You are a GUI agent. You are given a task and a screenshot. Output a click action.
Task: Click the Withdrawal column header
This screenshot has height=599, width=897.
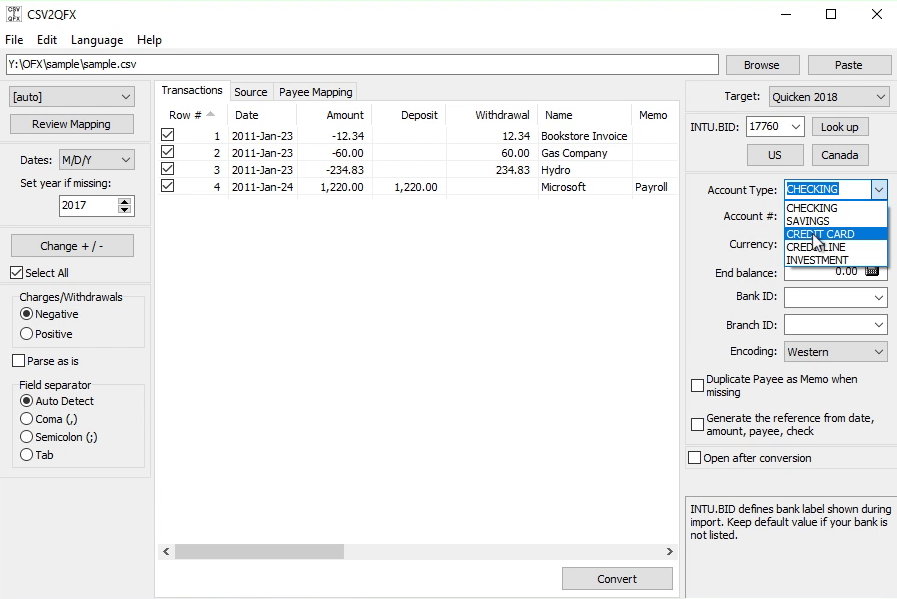tap(492, 115)
